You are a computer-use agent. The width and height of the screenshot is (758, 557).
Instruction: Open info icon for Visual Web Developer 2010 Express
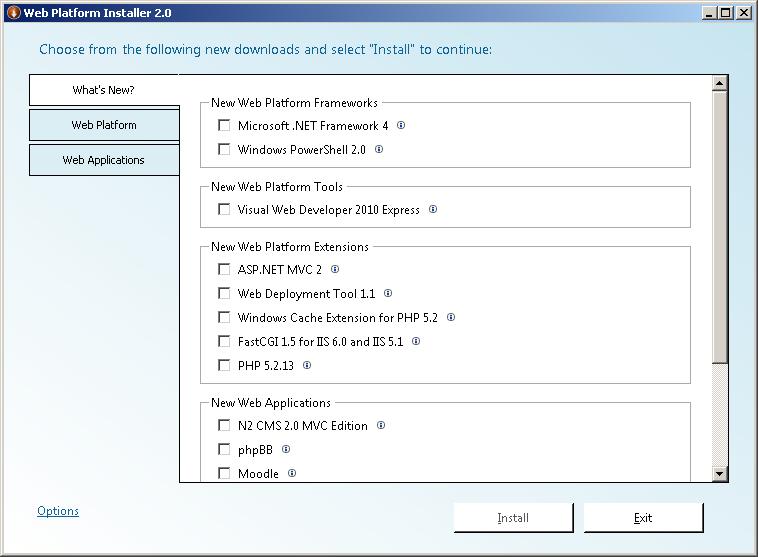433,210
